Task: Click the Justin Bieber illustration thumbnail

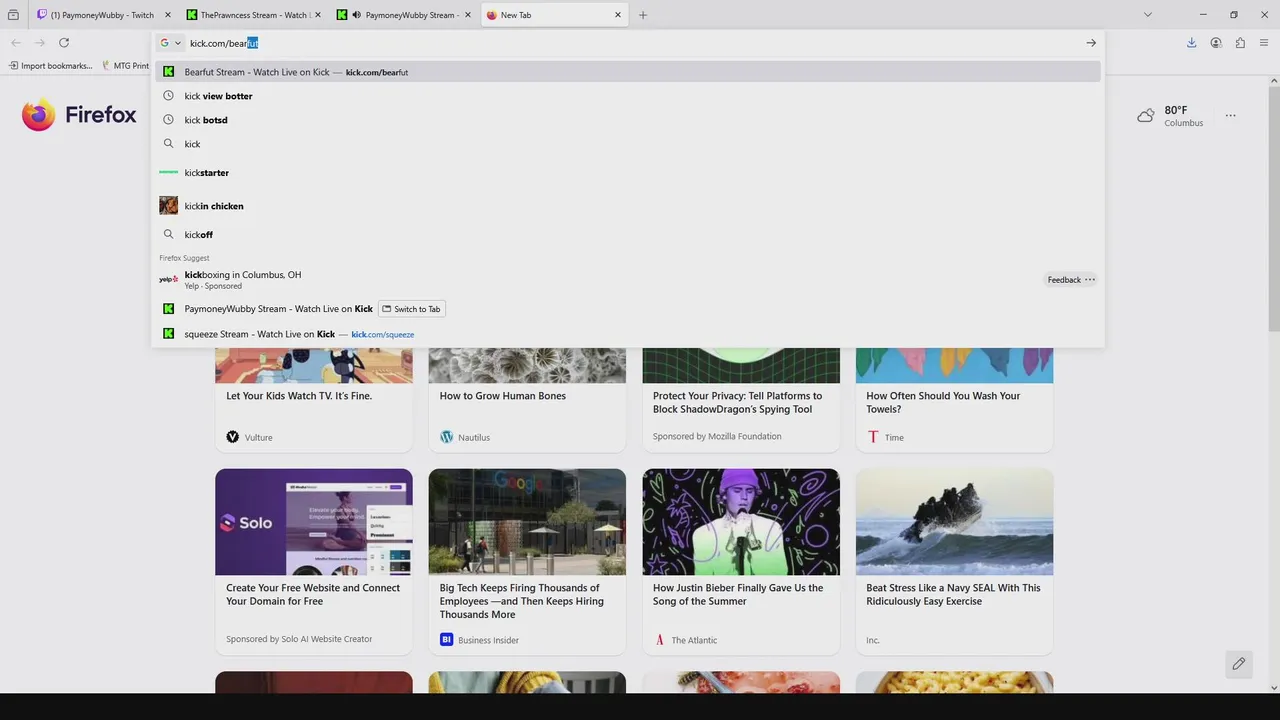Action: 741,522
